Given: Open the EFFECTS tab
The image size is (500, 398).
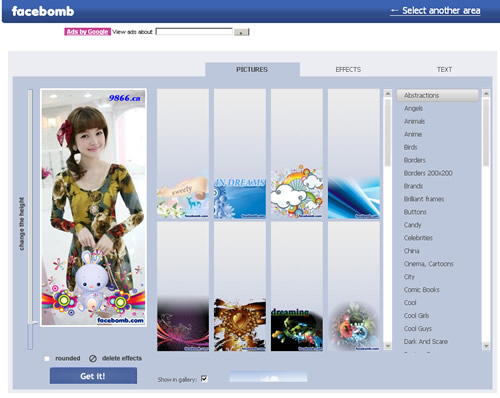Looking at the screenshot, I should 348,70.
